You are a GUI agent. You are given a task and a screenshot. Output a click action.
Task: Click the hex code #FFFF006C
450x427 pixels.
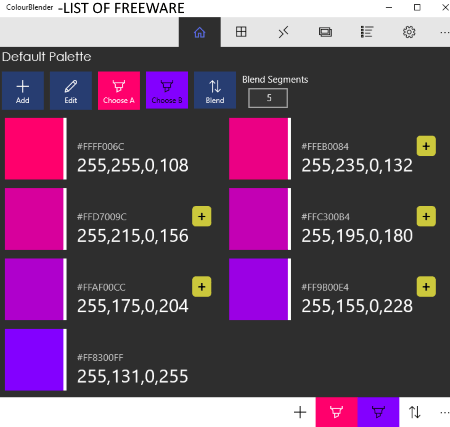tap(101, 147)
